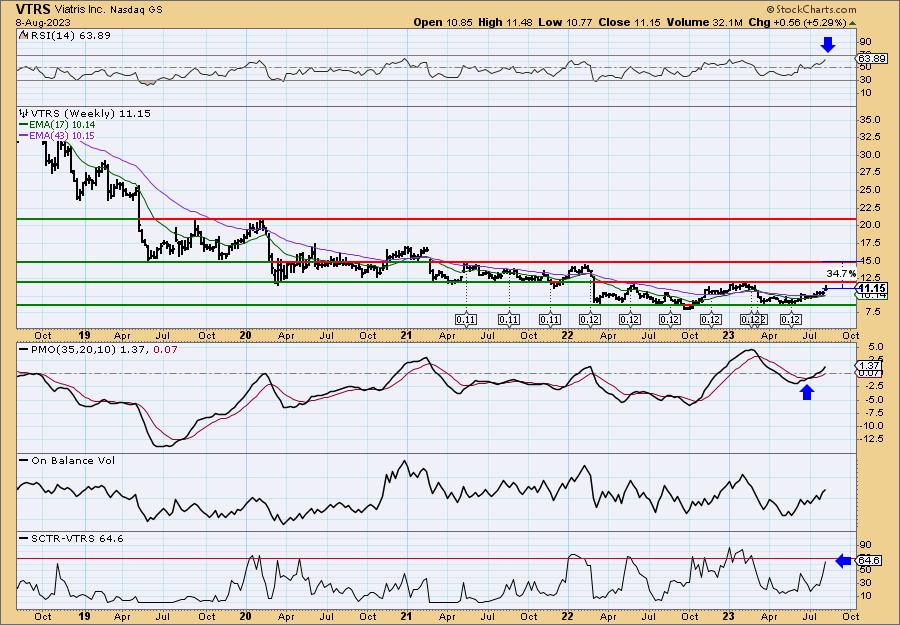Click the 34.7% target annotation
Image resolution: width=900 pixels, height=625 pixels.
[x=841, y=273]
